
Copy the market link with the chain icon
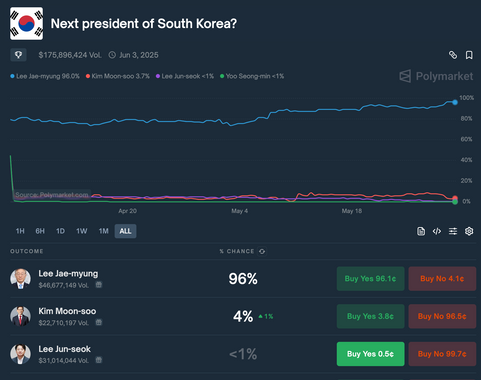tap(453, 55)
